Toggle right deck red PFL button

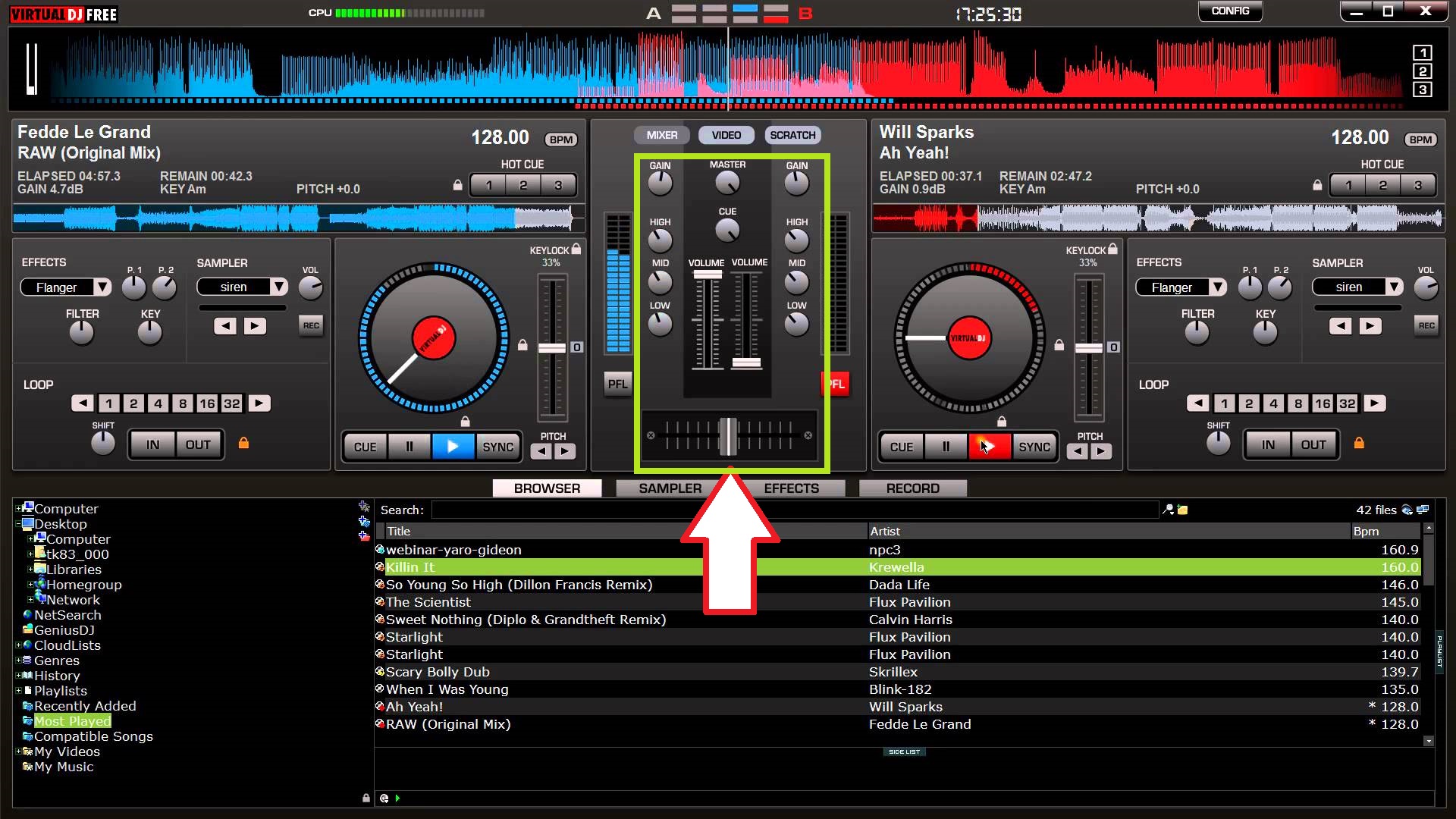click(836, 384)
